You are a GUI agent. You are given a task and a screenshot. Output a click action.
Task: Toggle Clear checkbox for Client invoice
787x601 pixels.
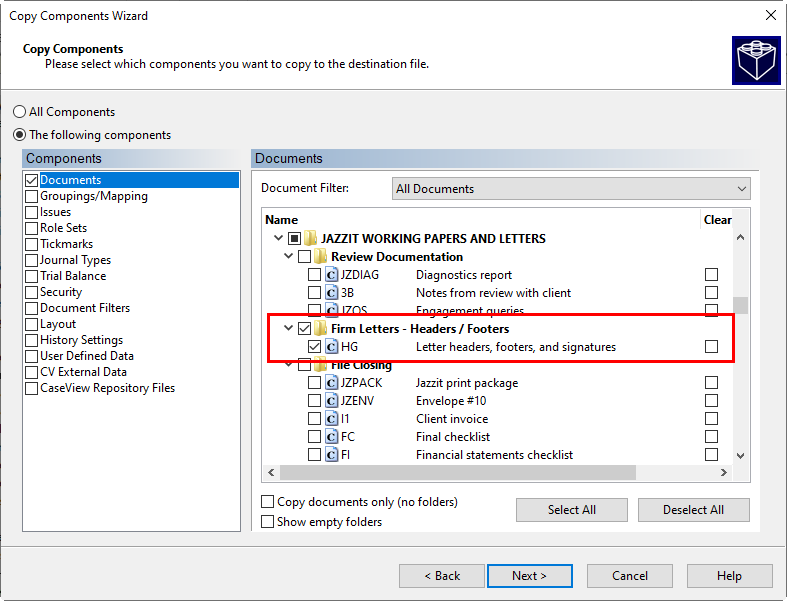pos(711,419)
